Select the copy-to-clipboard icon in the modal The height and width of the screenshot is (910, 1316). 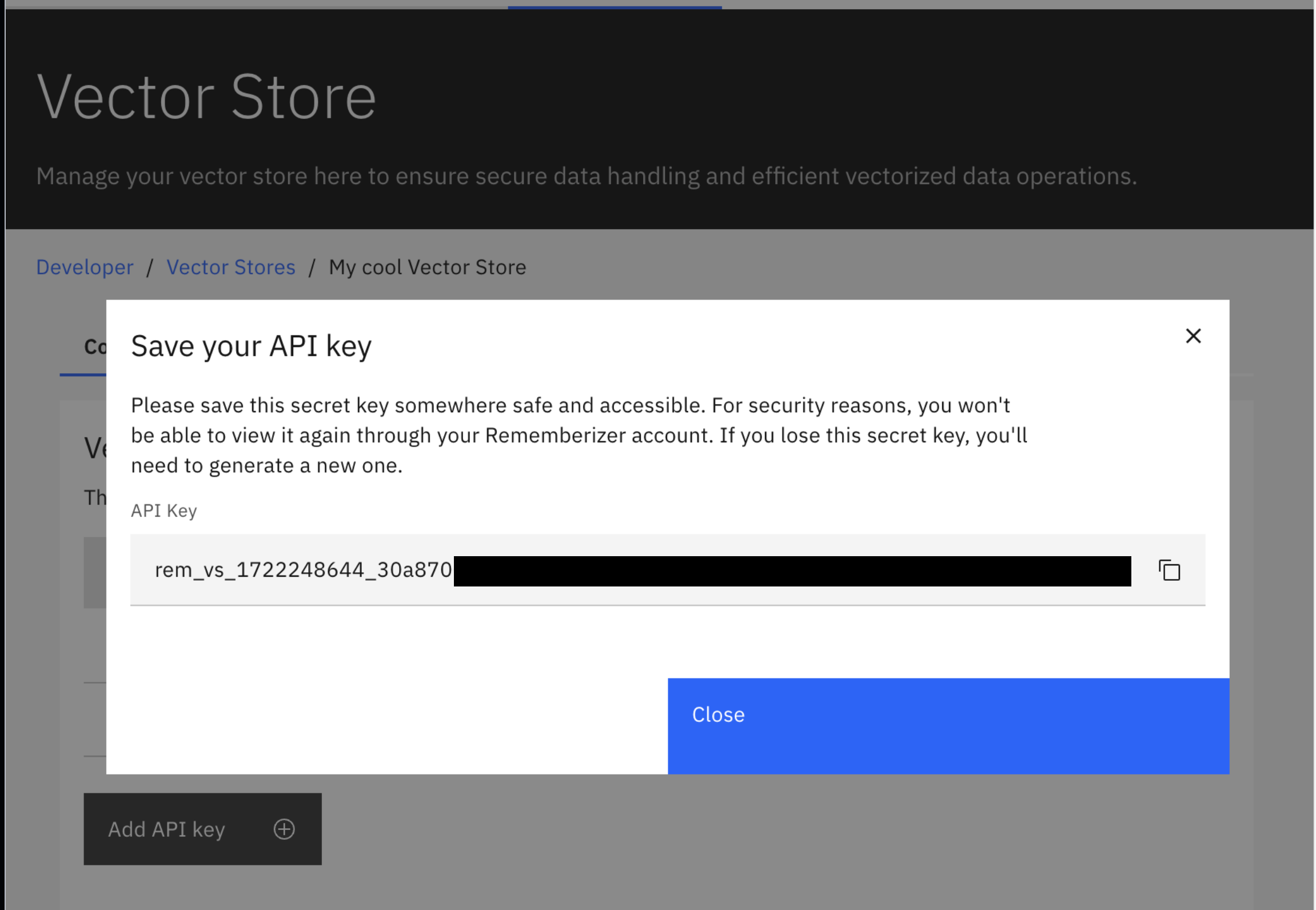pos(1169,570)
